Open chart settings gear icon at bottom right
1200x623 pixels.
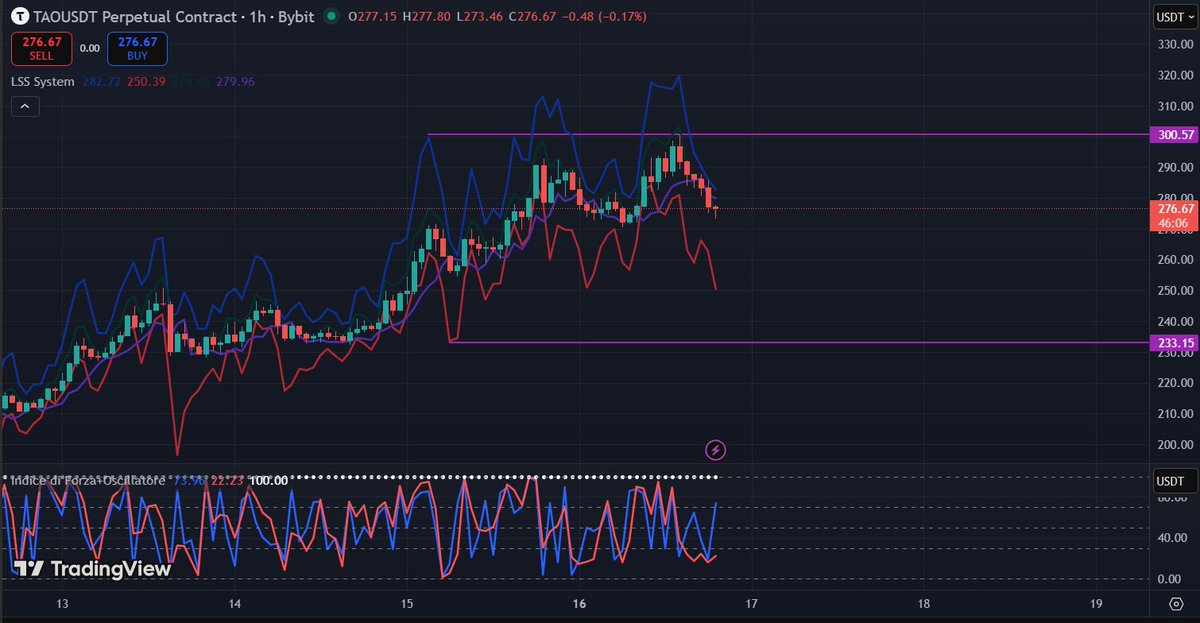point(1176,604)
